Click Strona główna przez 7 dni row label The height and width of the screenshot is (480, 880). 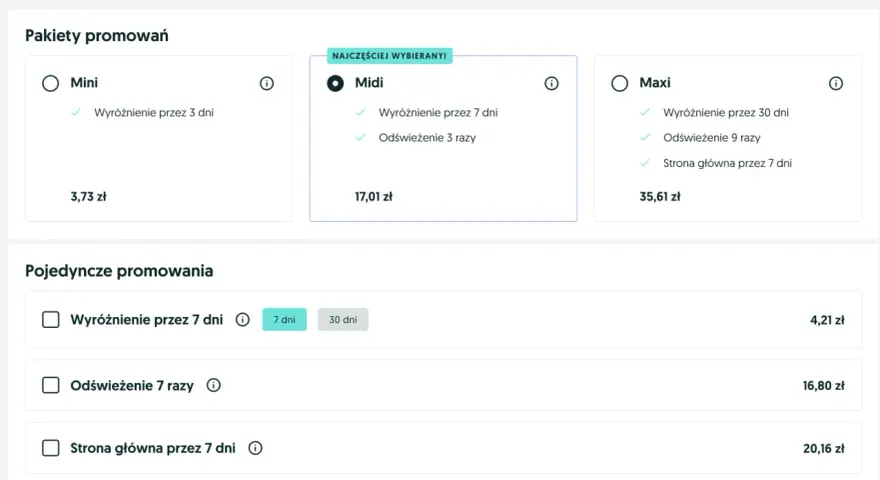click(153, 449)
